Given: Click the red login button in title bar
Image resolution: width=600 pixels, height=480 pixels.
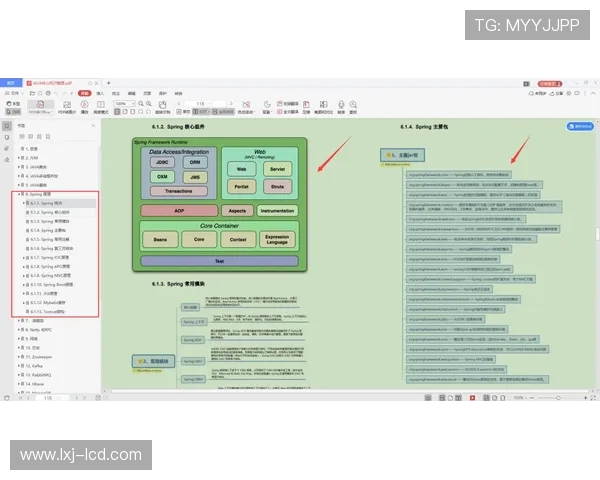Looking at the screenshot, I should (x=550, y=83).
